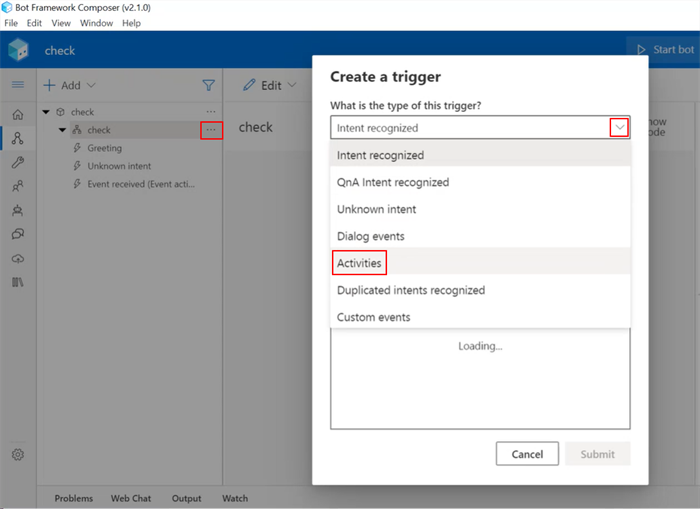Expand the Edit dropdown chevron
The width and height of the screenshot is (700, 509).
[x=292, y=85]
